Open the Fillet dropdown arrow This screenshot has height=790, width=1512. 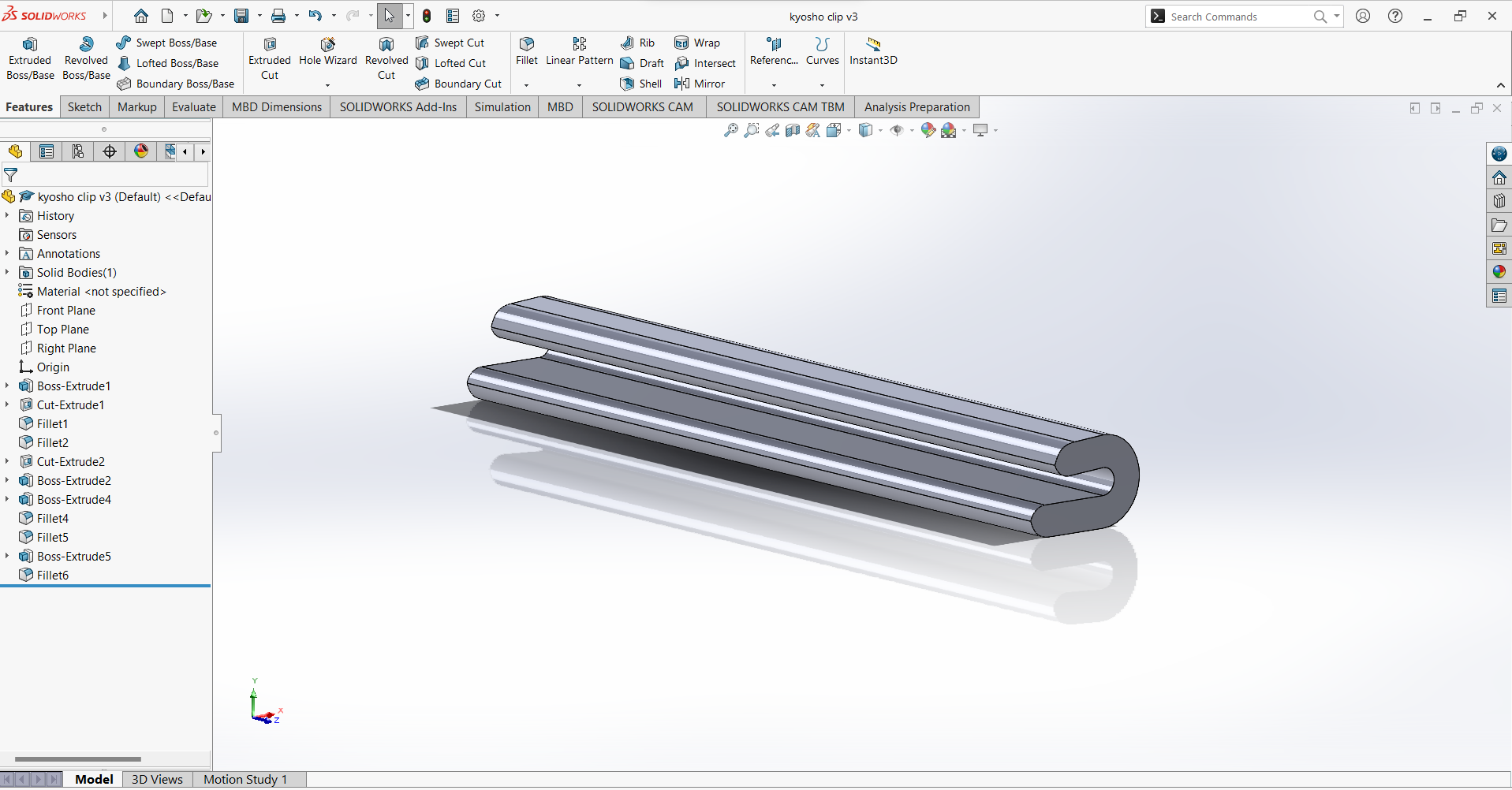[526, 85]
